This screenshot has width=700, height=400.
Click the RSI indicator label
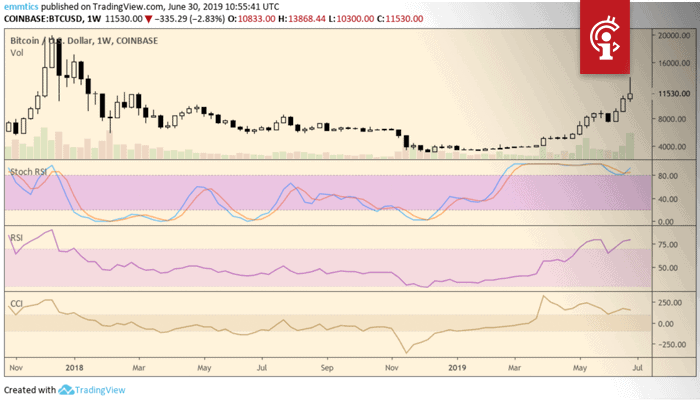click(17, 238)
